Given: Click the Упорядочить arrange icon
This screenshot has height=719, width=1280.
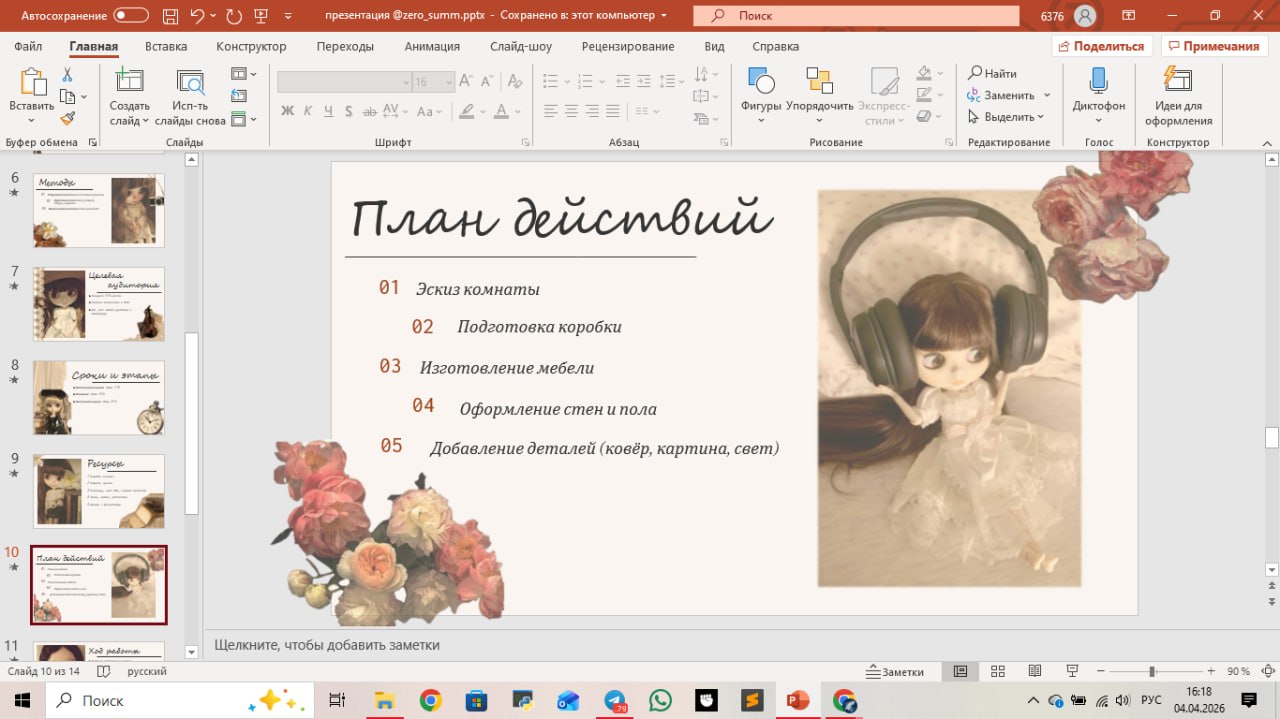Looking at the screenshot, I should click(x=819, y=82).
